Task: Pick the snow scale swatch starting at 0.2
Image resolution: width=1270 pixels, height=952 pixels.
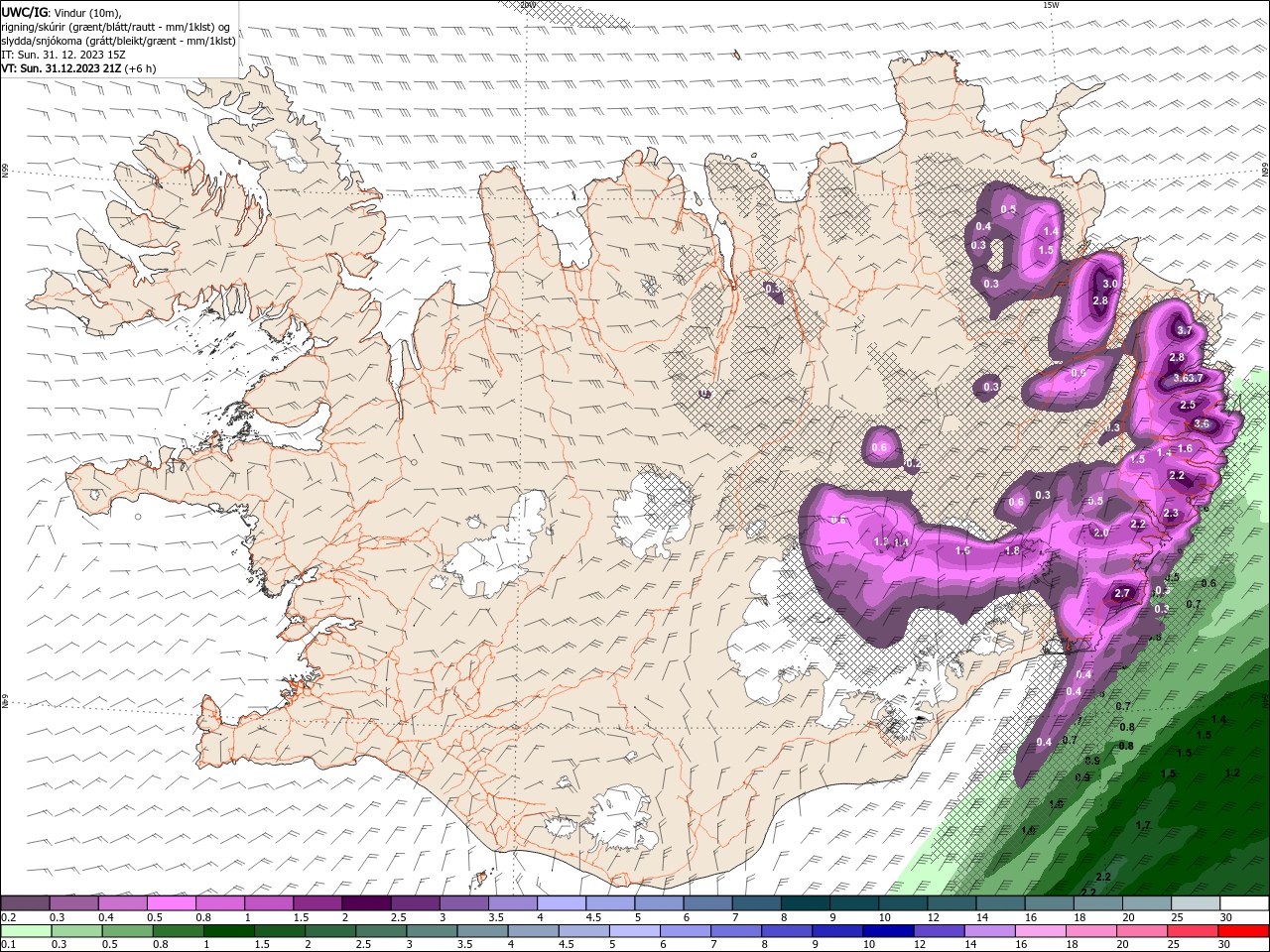Action: pyautogui.click(x=26, y=903)
